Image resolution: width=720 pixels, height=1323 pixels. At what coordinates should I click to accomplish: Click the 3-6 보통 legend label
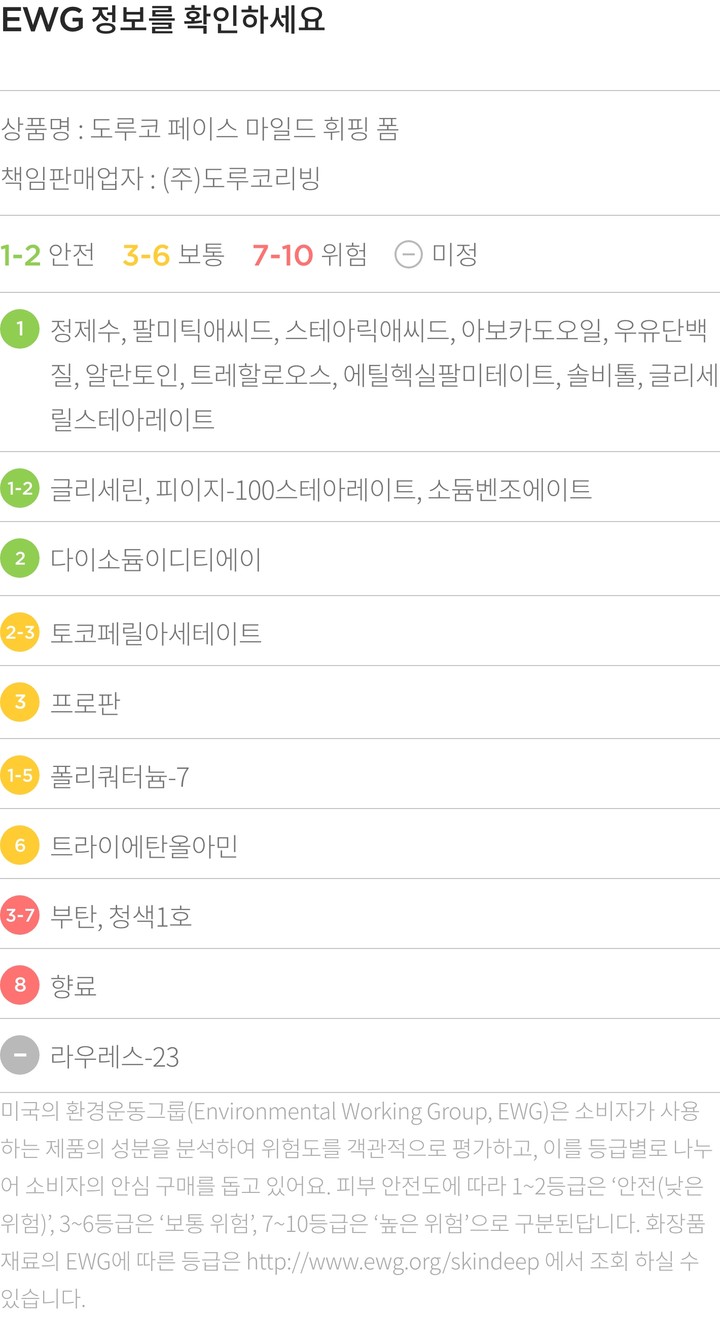click(173, 255)
